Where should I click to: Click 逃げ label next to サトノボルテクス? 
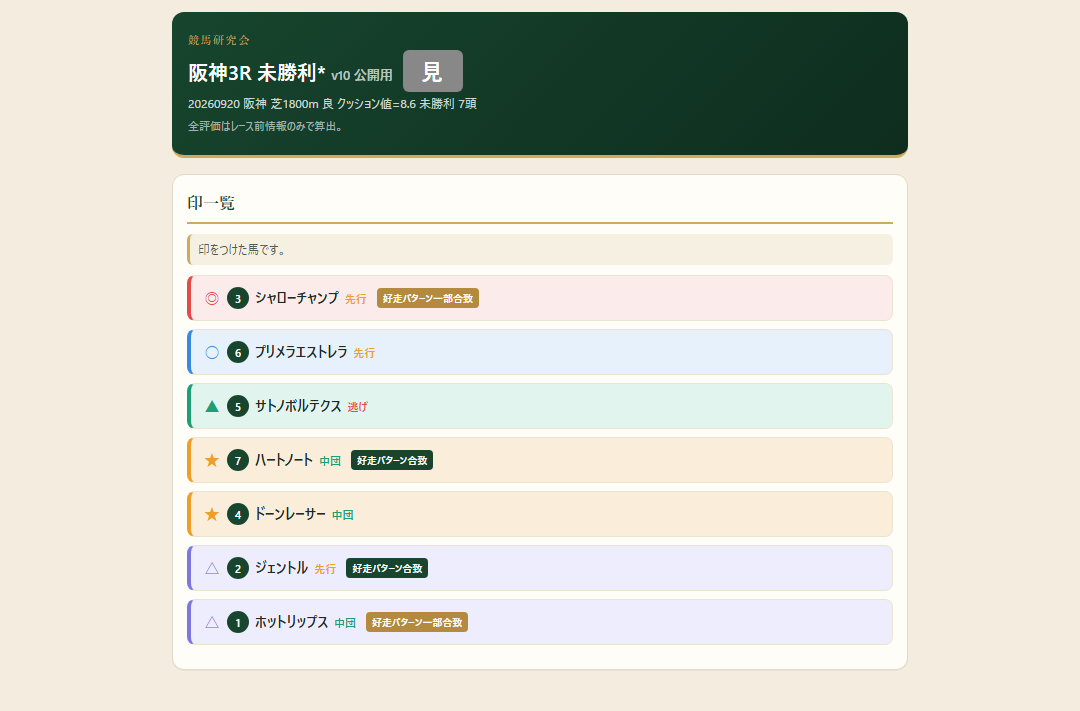click(357, 407)
